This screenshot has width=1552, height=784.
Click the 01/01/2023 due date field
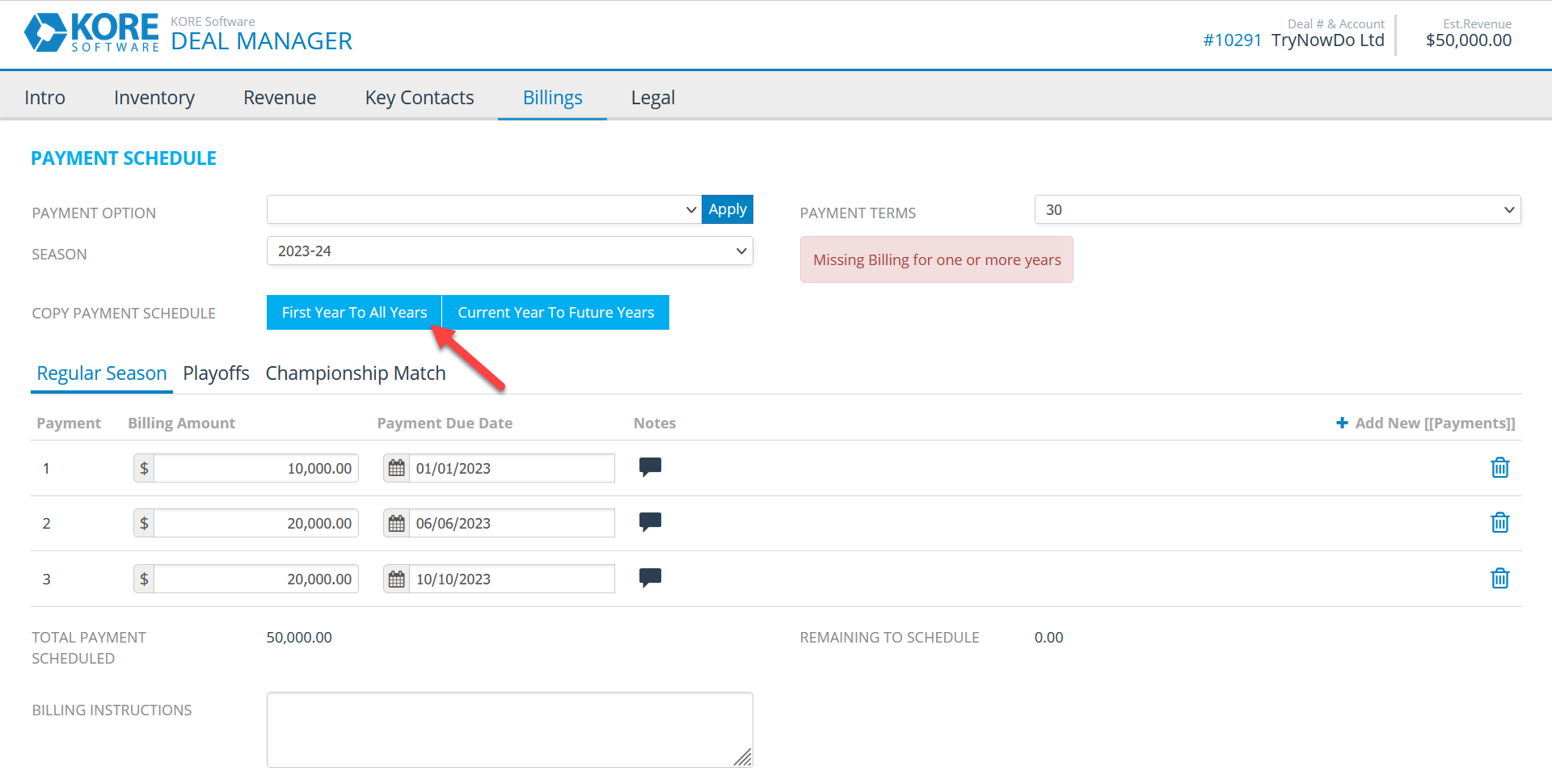[512, 468]
